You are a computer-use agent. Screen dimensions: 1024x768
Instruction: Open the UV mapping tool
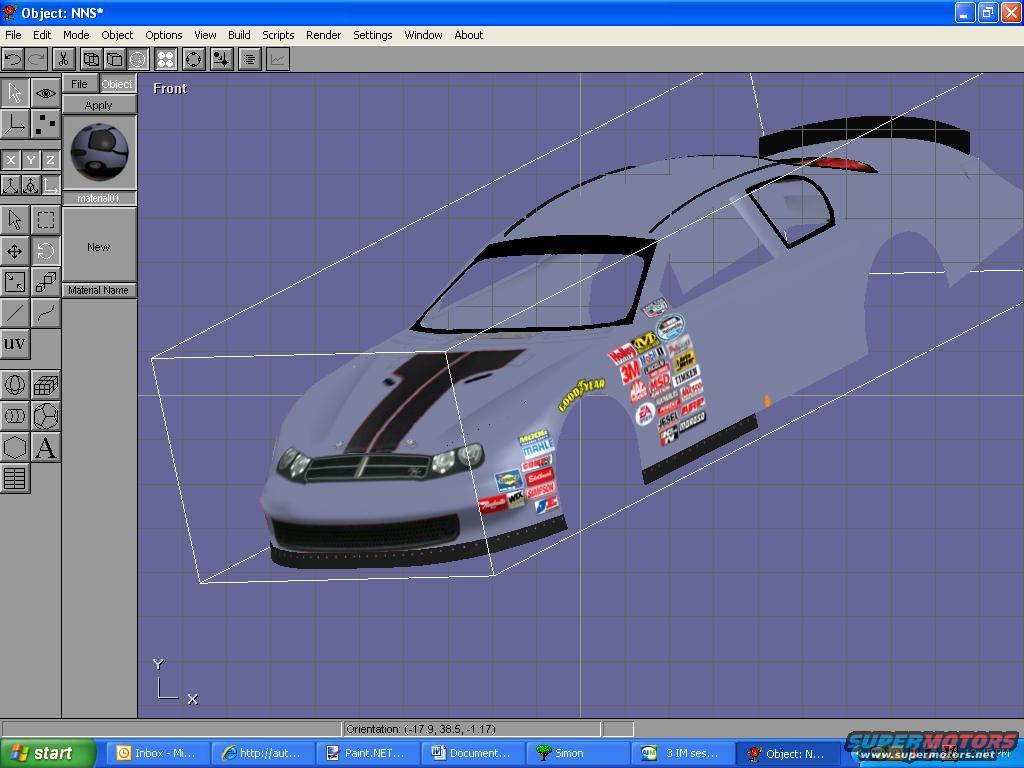15,344
